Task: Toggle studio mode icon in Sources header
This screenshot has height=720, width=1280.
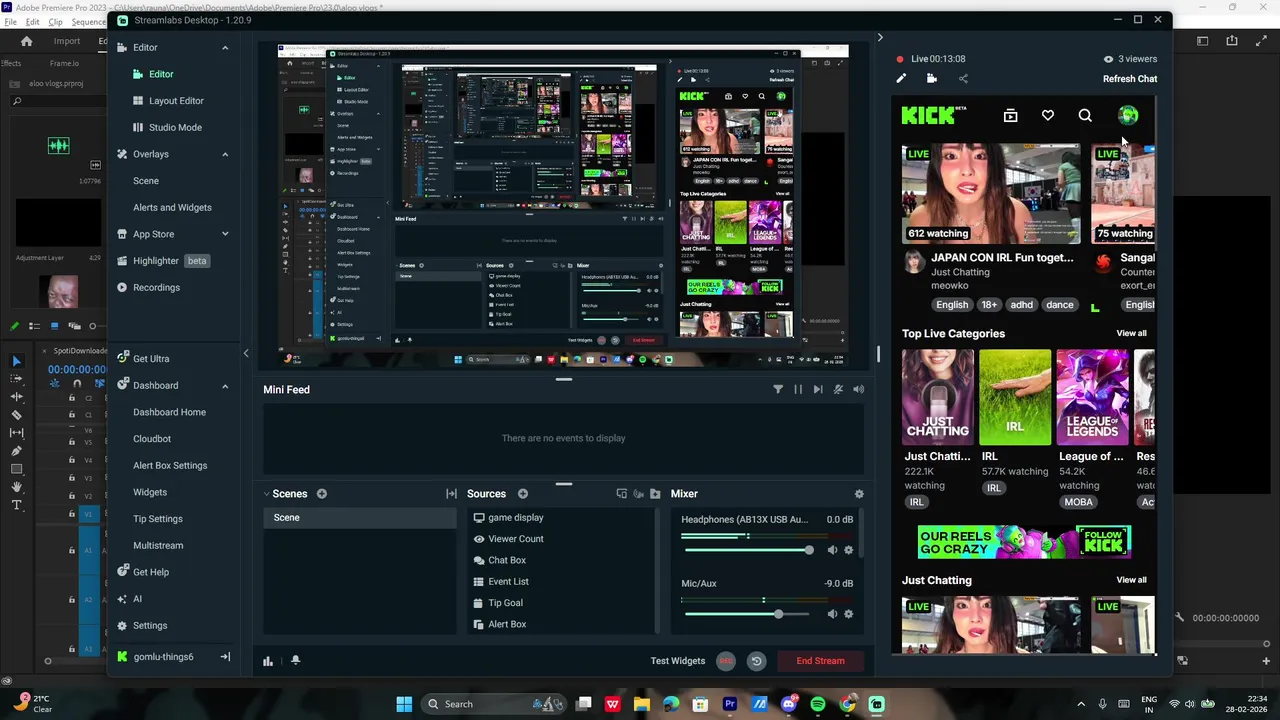Action: click(621, 494)
